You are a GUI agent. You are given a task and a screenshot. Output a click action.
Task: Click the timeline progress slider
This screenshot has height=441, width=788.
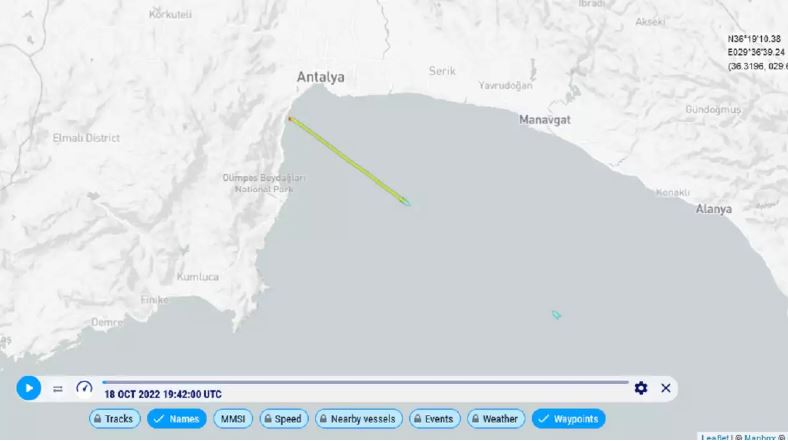pyautogui.click(x=365, y=382)
